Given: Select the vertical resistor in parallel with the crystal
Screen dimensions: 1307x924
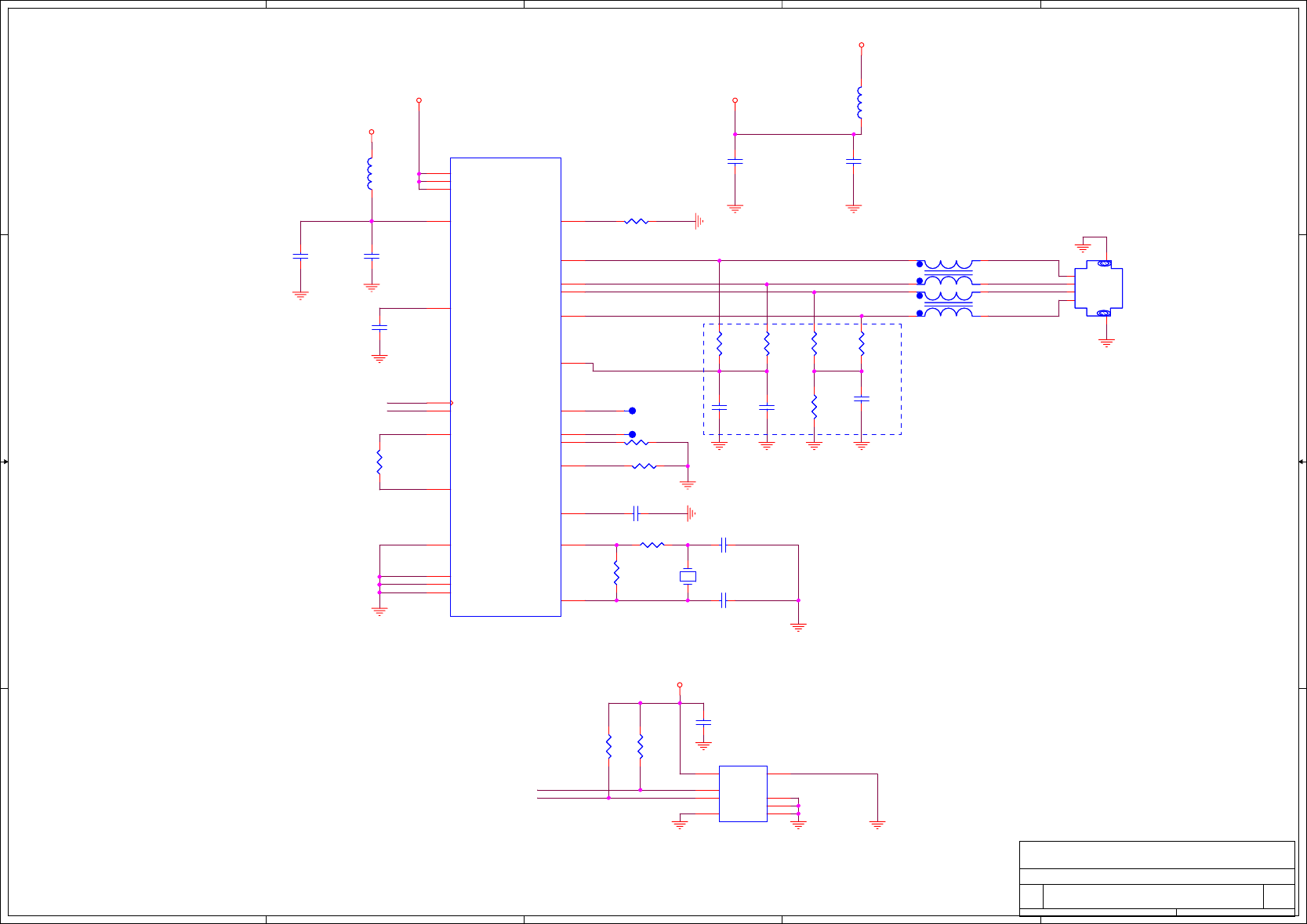Looking at the screenshot, I should [616, 573].
